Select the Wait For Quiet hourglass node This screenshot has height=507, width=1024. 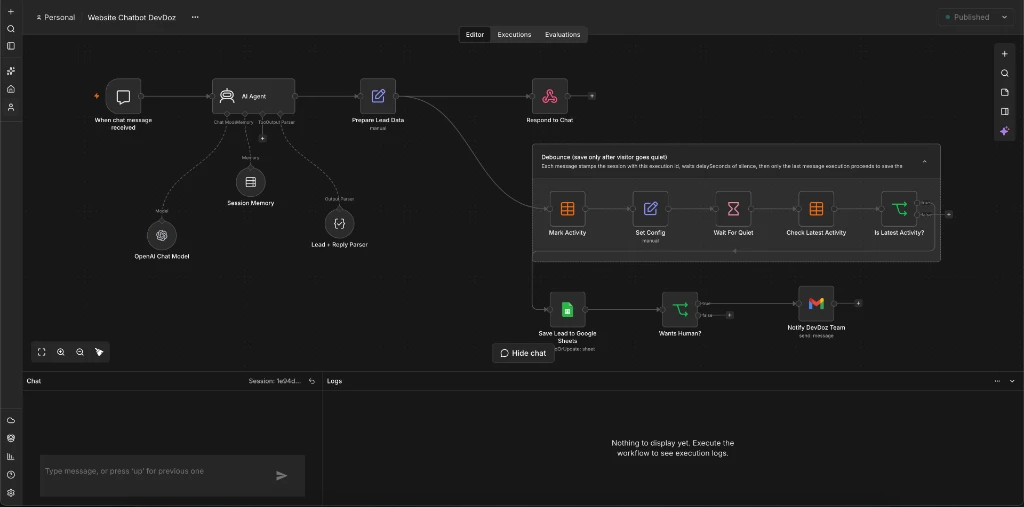click(733, 209)
